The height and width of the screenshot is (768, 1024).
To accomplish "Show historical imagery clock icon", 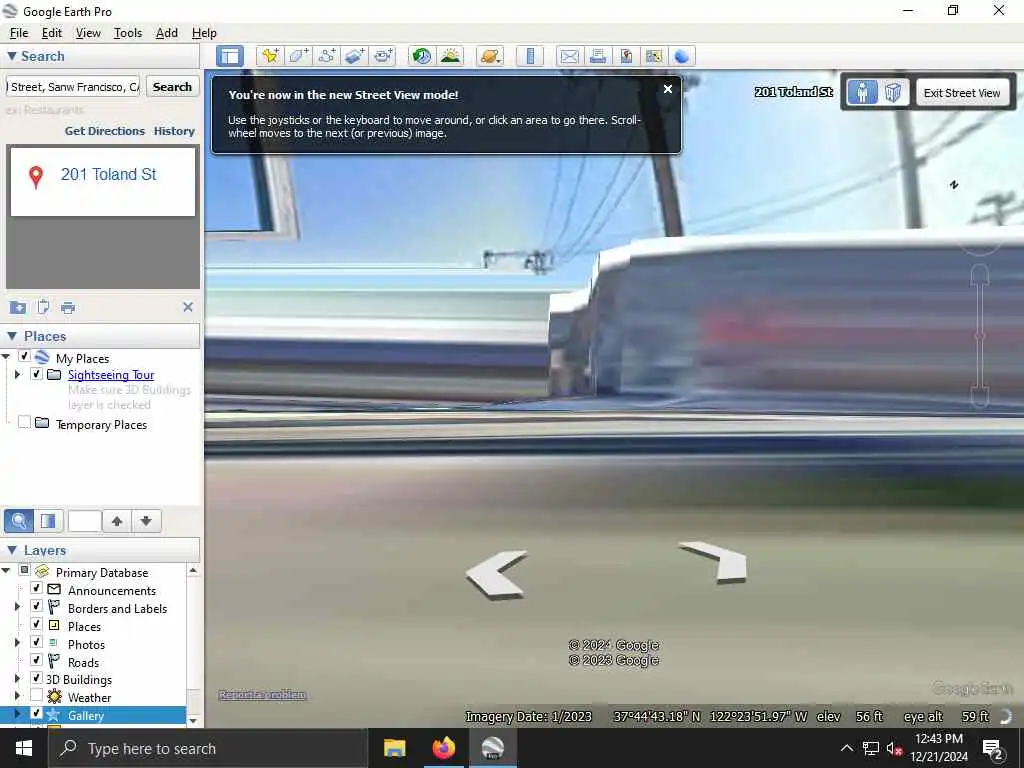I will click(x=422, y=56).
